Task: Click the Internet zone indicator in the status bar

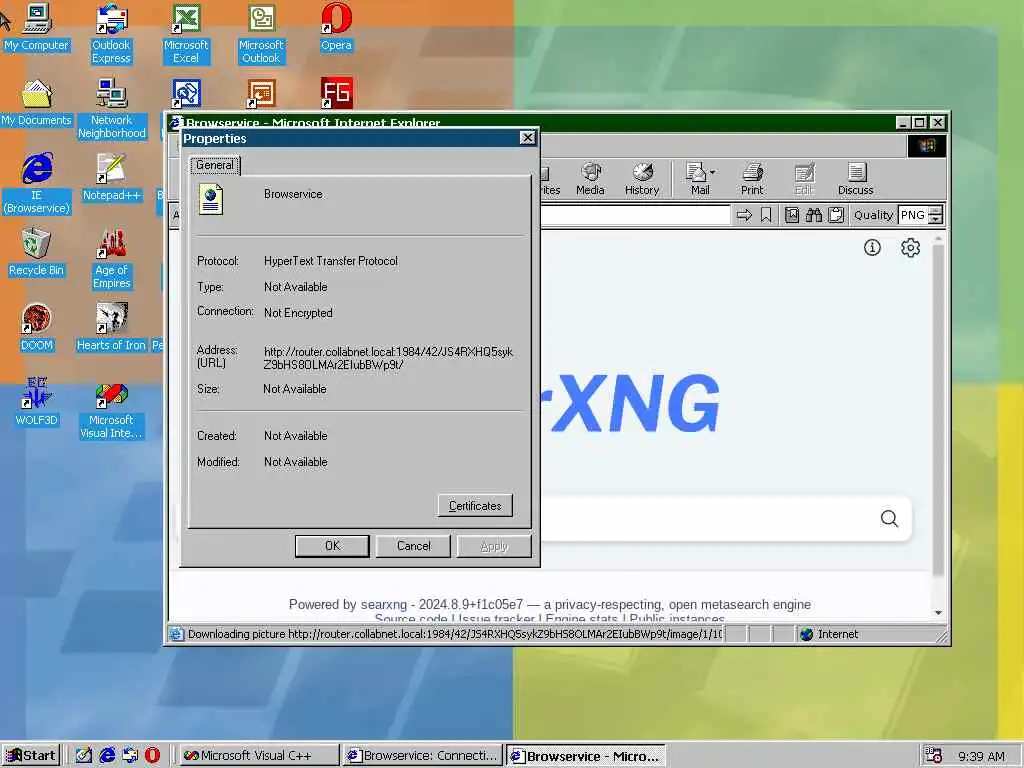Action: [x=829, y=634]
